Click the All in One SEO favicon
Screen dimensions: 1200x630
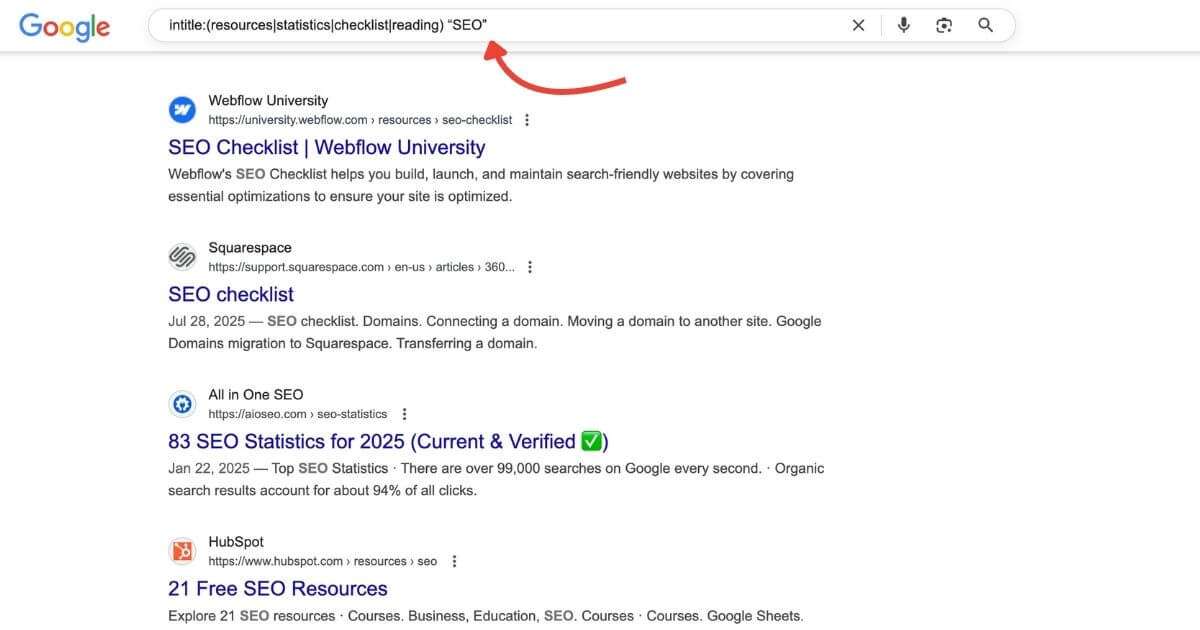tap(182, 404)
